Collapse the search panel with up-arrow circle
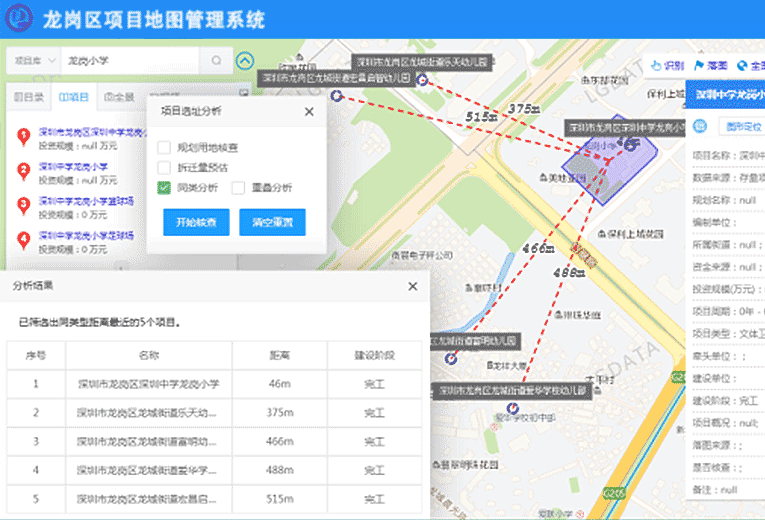 pos(245,61)
